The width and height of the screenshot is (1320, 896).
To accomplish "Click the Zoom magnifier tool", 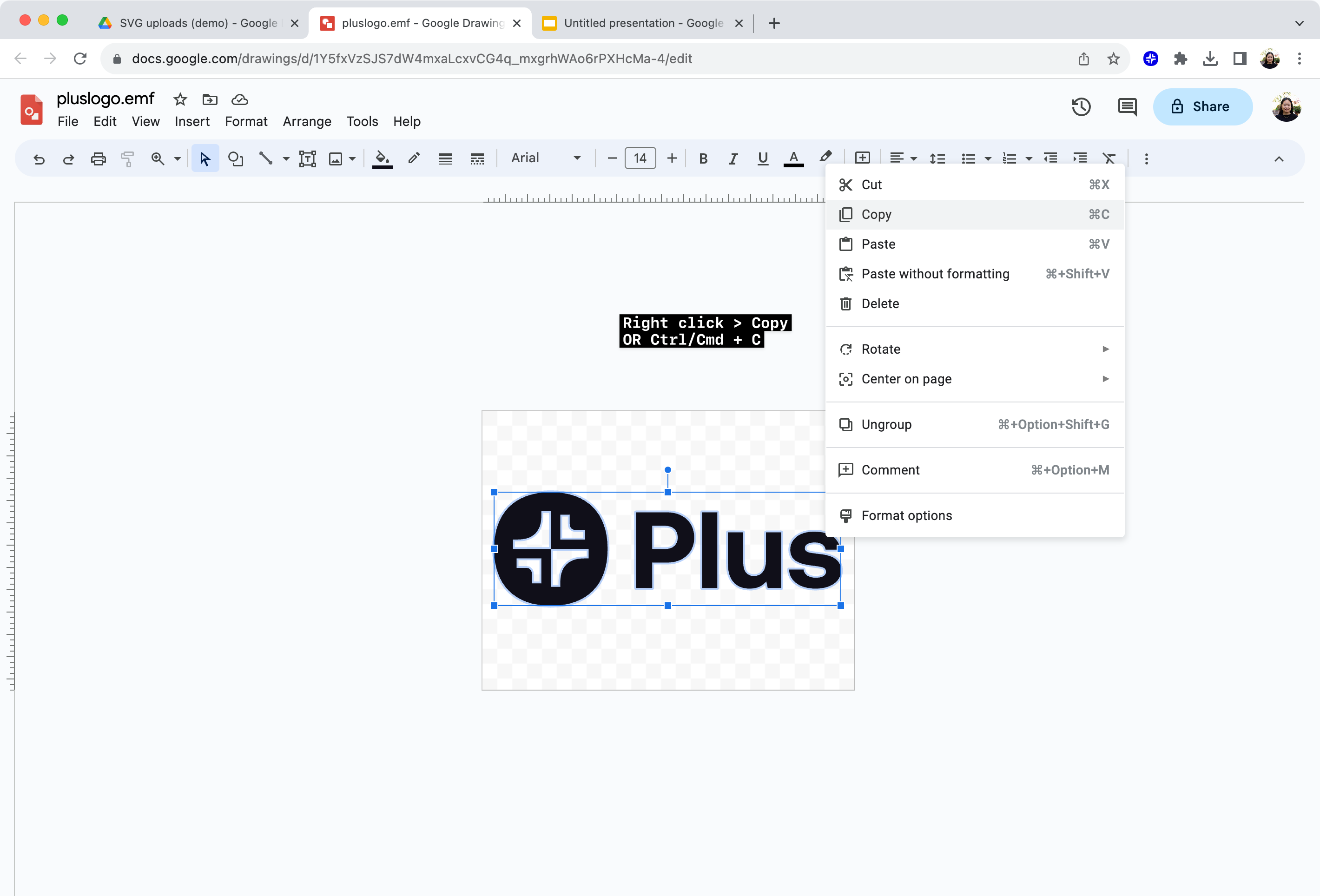I will coord(158,159).
